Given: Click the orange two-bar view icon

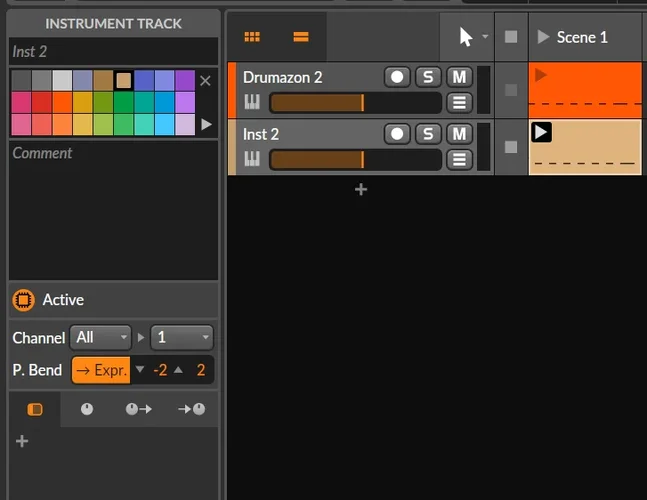Looking at the screenshot, I should pos(300,37).
